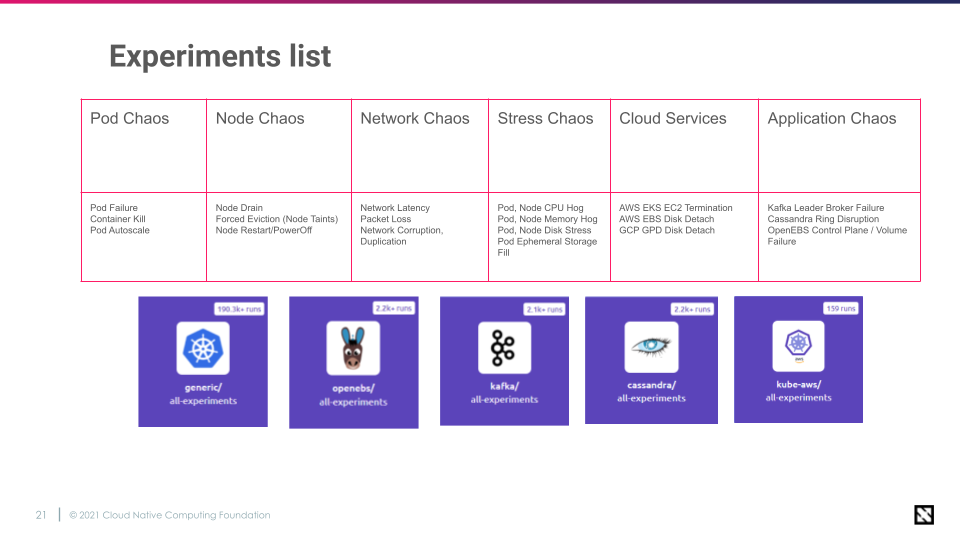Click the Pod Chaos column header
This screenshot has width=960, height=540.
click(x=129, y=118)
